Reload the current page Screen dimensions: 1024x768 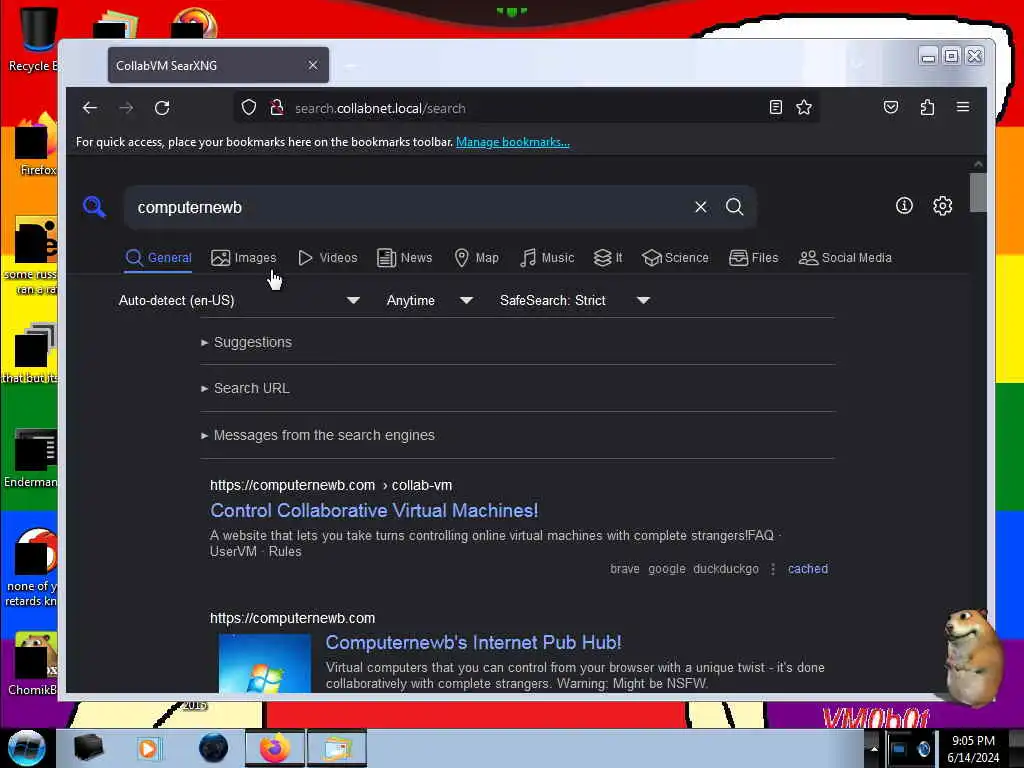162,108
